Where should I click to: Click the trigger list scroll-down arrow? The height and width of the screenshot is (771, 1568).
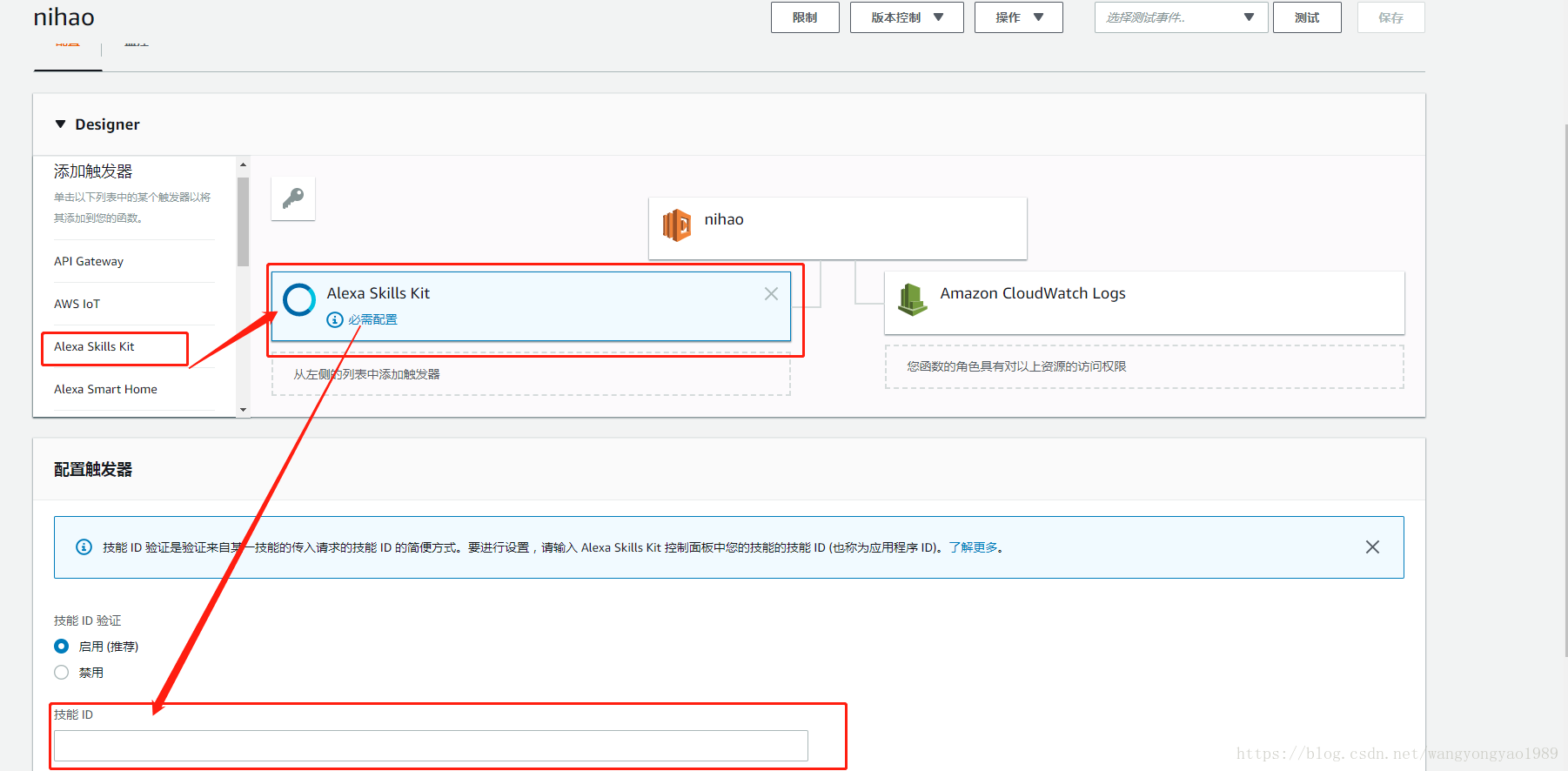[x=244, y=410]
